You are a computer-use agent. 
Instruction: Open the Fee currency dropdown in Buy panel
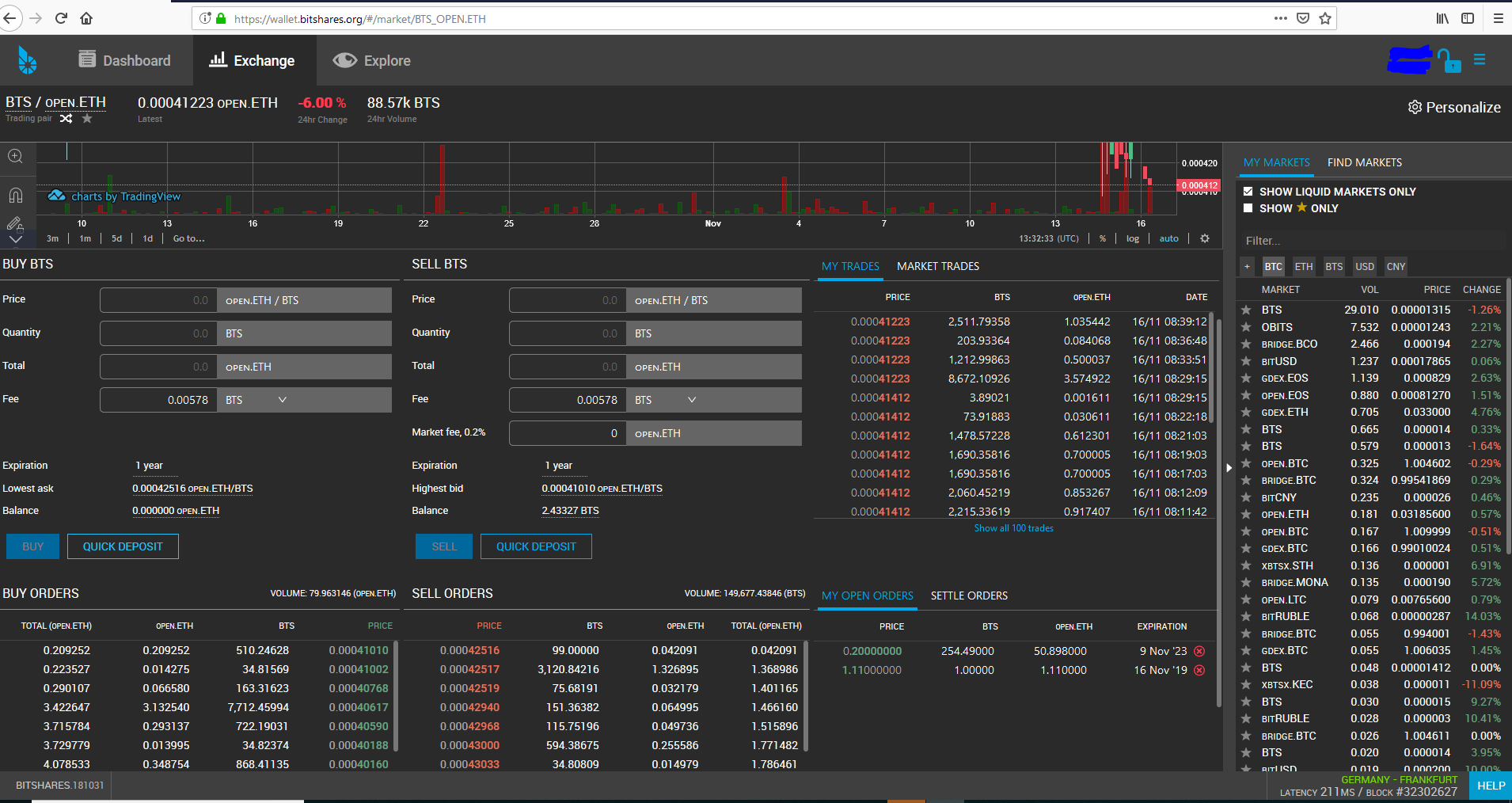(282, 400)
